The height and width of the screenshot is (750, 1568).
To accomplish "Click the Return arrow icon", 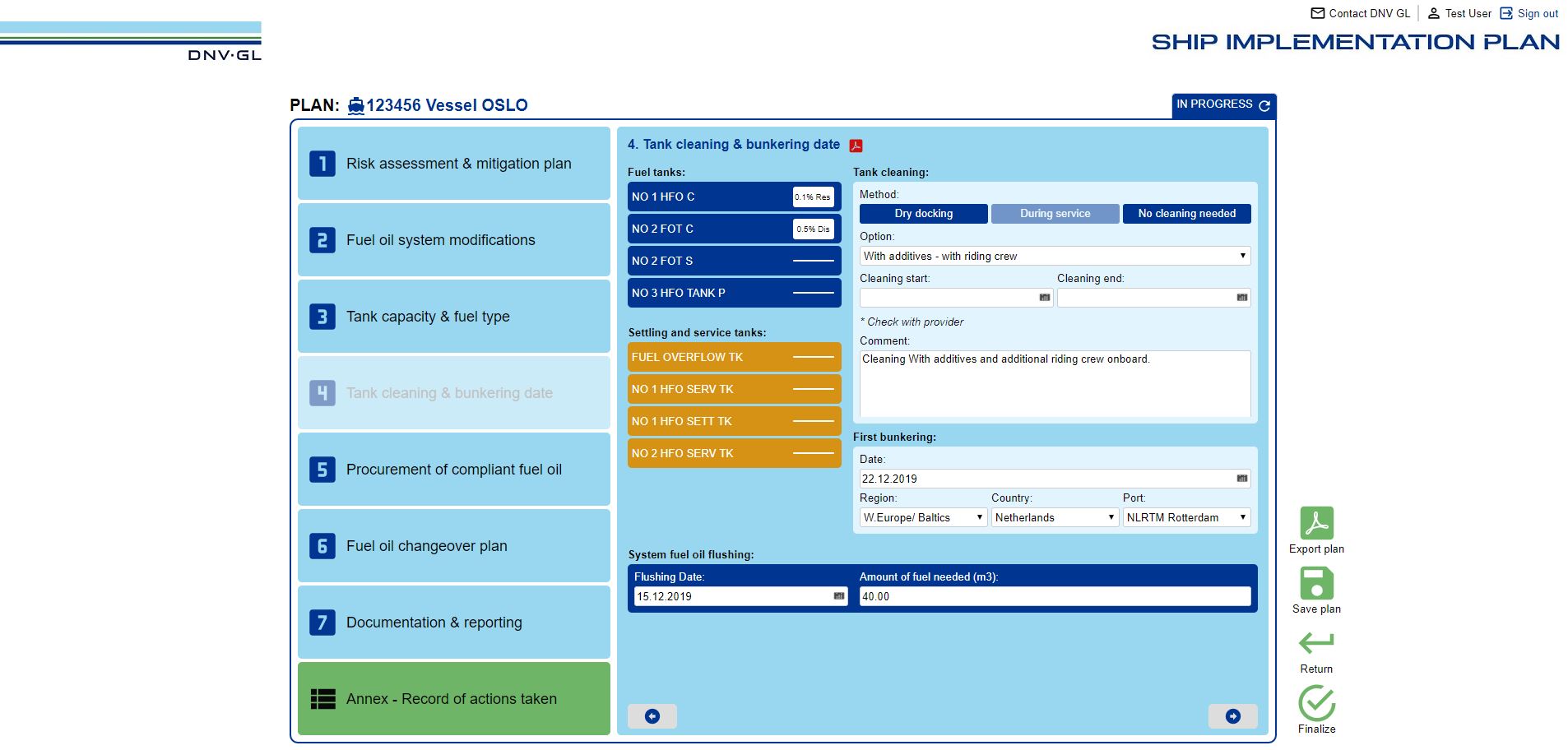I will click(x=1315, y=642).
